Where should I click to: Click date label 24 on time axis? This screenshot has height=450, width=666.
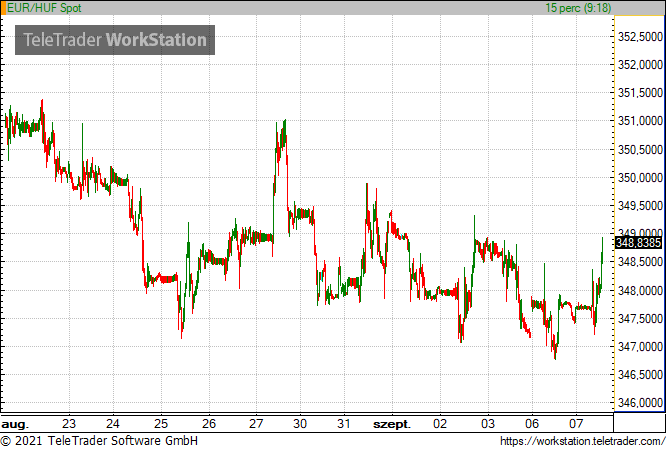113,424
